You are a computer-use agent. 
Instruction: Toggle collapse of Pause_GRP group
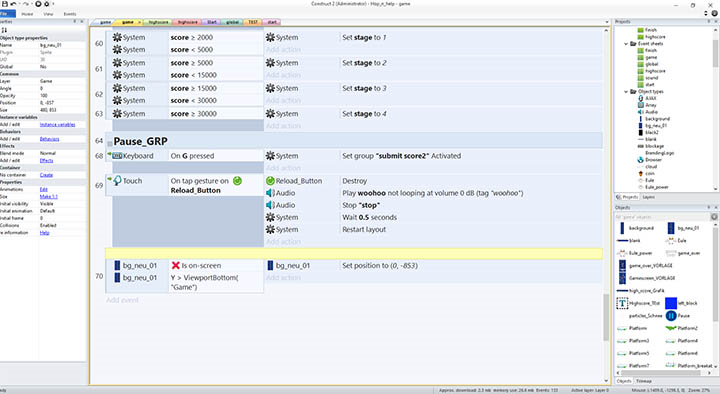point(109,143)
